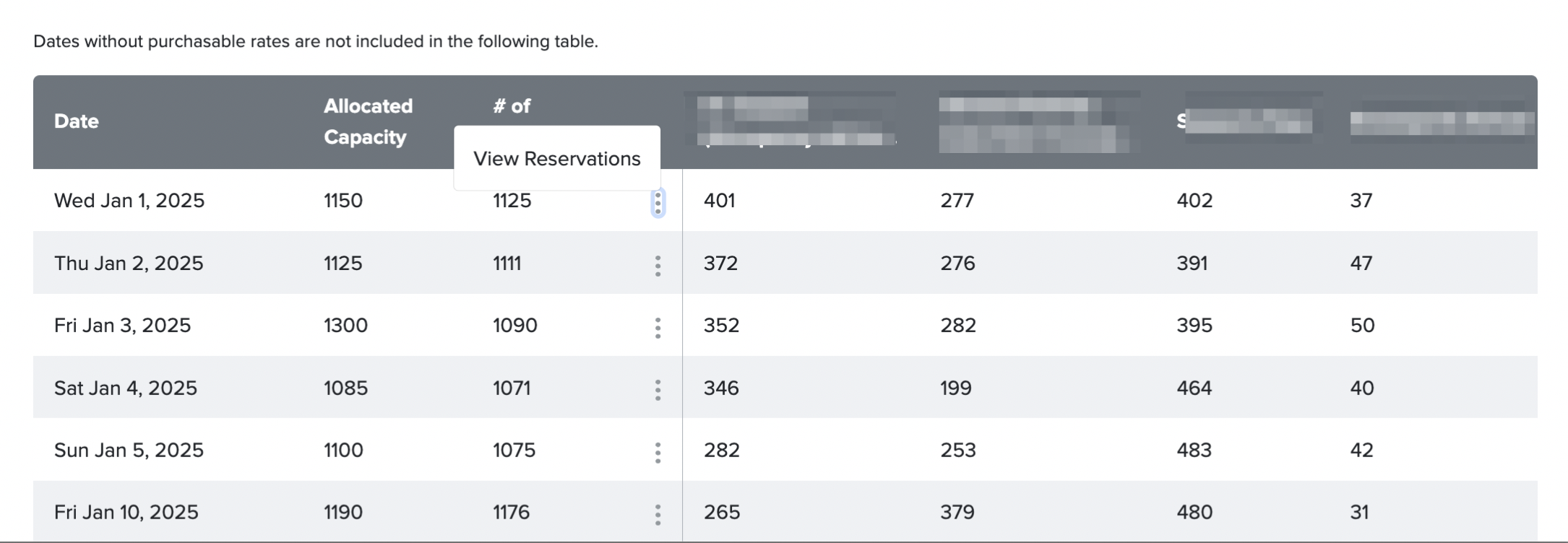Click the 1176 count in the Jan 10 row
Image resolution: width=1568 pixels, height=543 pixels.
click(x=512, y=513)
